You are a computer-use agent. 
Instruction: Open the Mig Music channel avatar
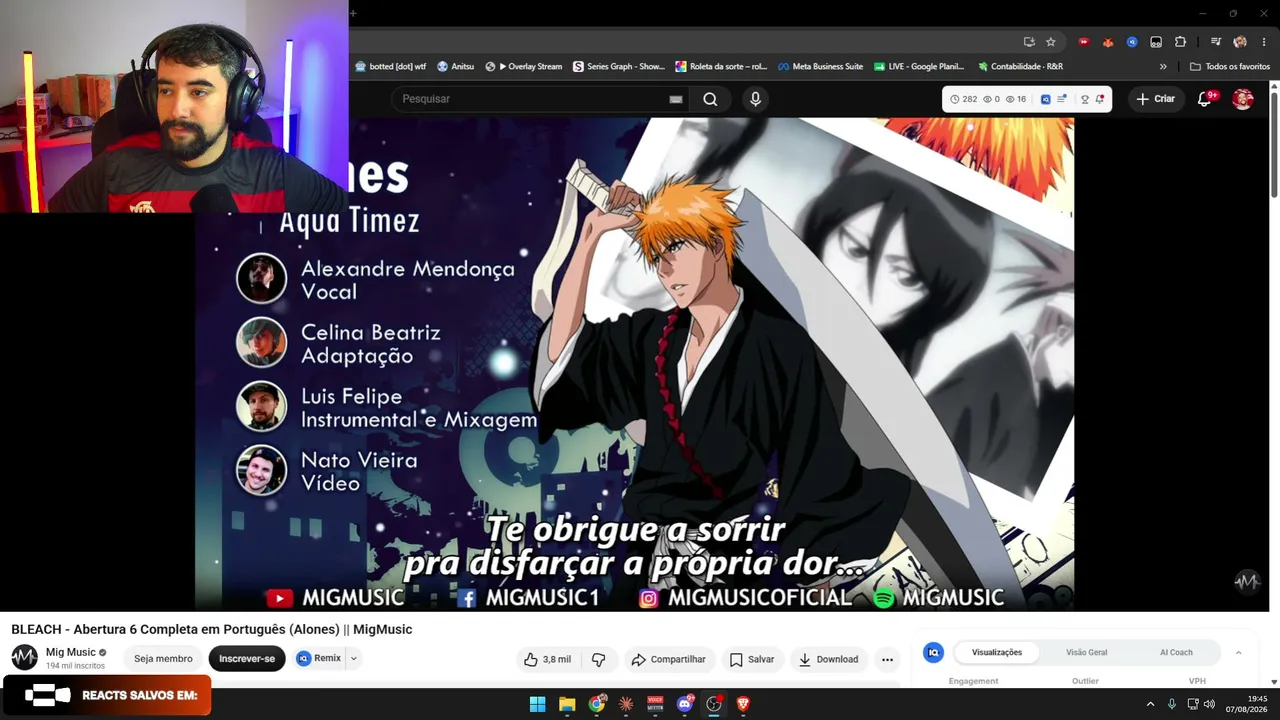coord(24,657)
